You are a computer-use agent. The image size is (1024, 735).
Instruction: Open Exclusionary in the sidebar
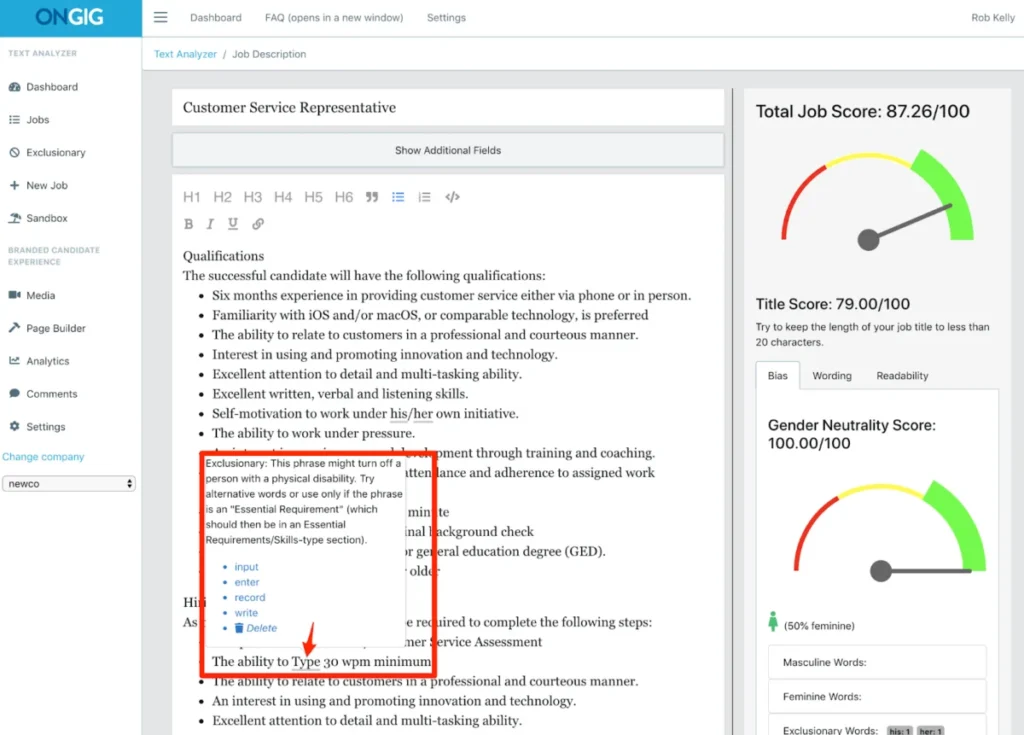55,153
